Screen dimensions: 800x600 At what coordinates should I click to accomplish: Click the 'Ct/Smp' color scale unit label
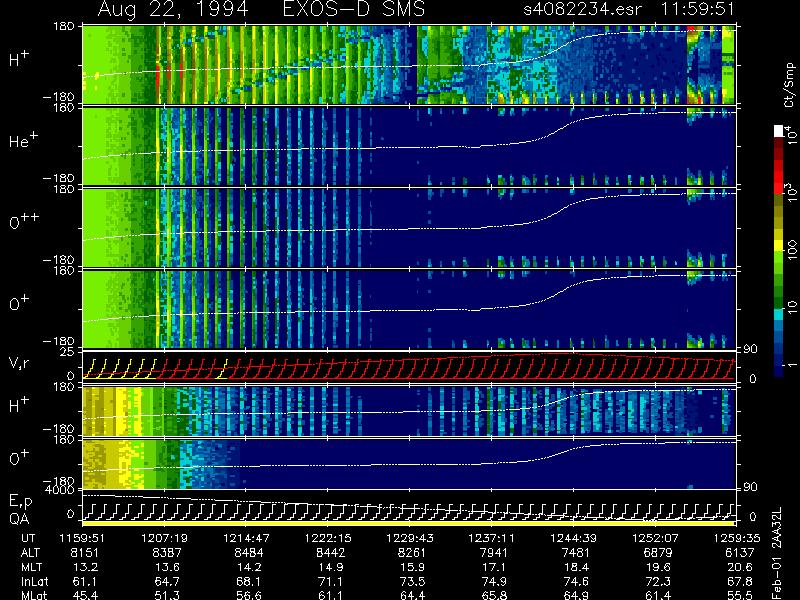[789, 85]
